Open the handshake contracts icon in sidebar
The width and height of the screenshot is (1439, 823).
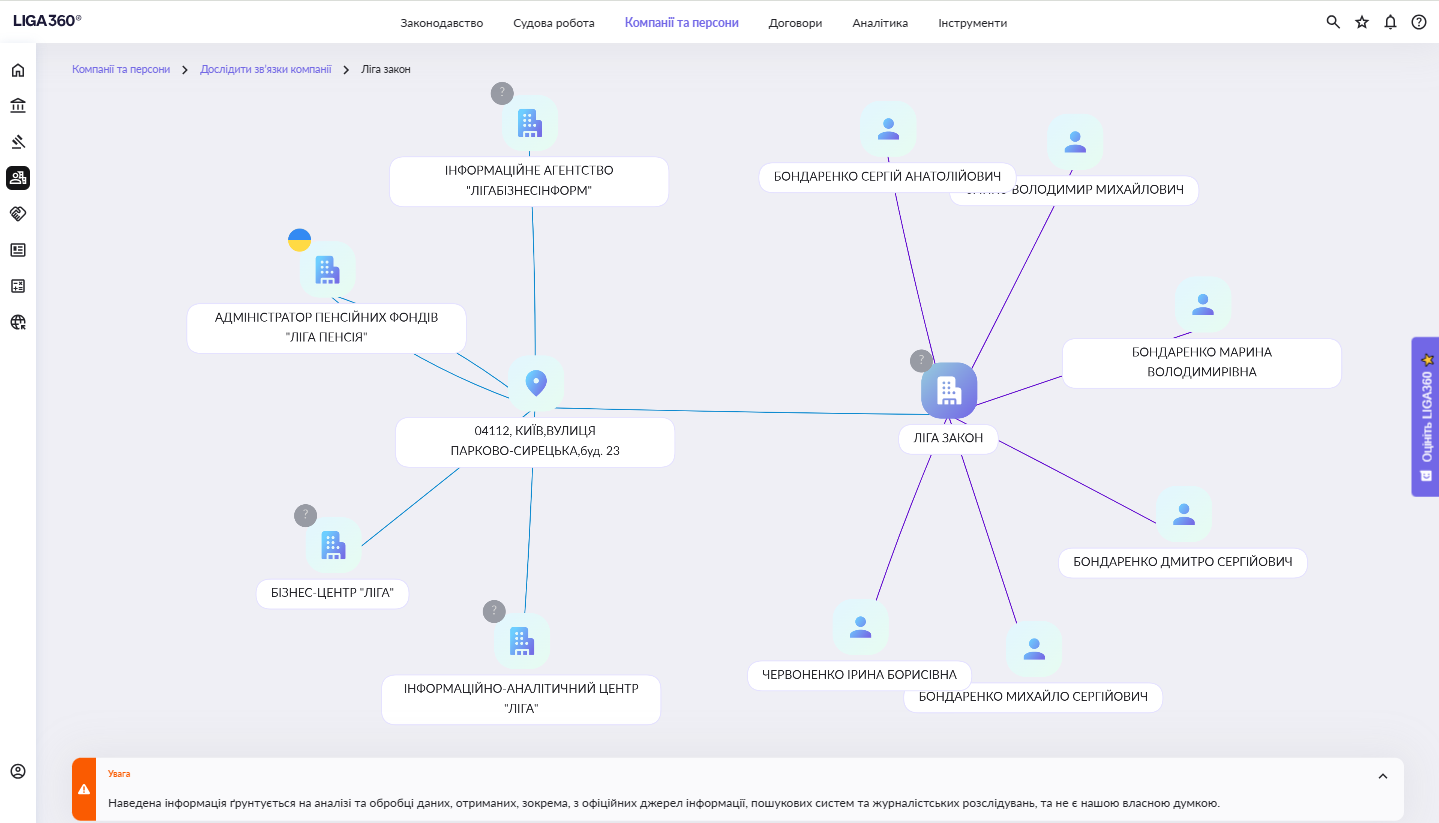pos(18,214)
